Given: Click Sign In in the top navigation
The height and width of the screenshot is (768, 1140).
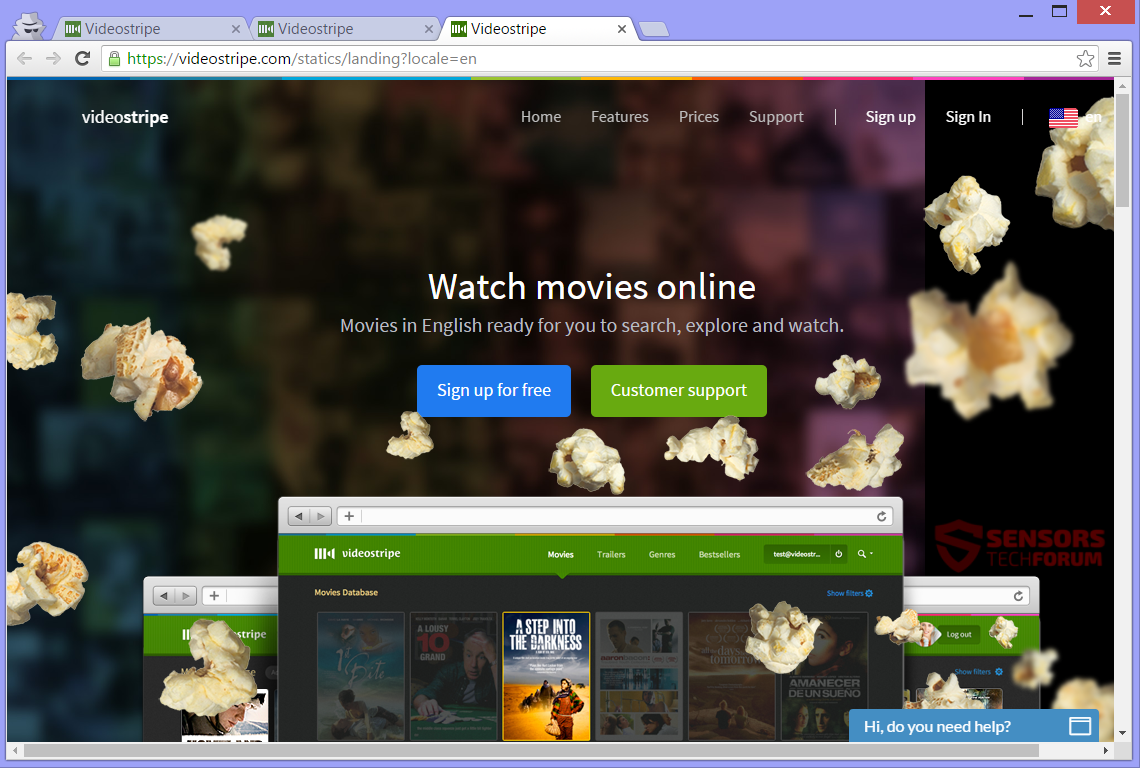Looking at the screenshot, I should point(968,117).
